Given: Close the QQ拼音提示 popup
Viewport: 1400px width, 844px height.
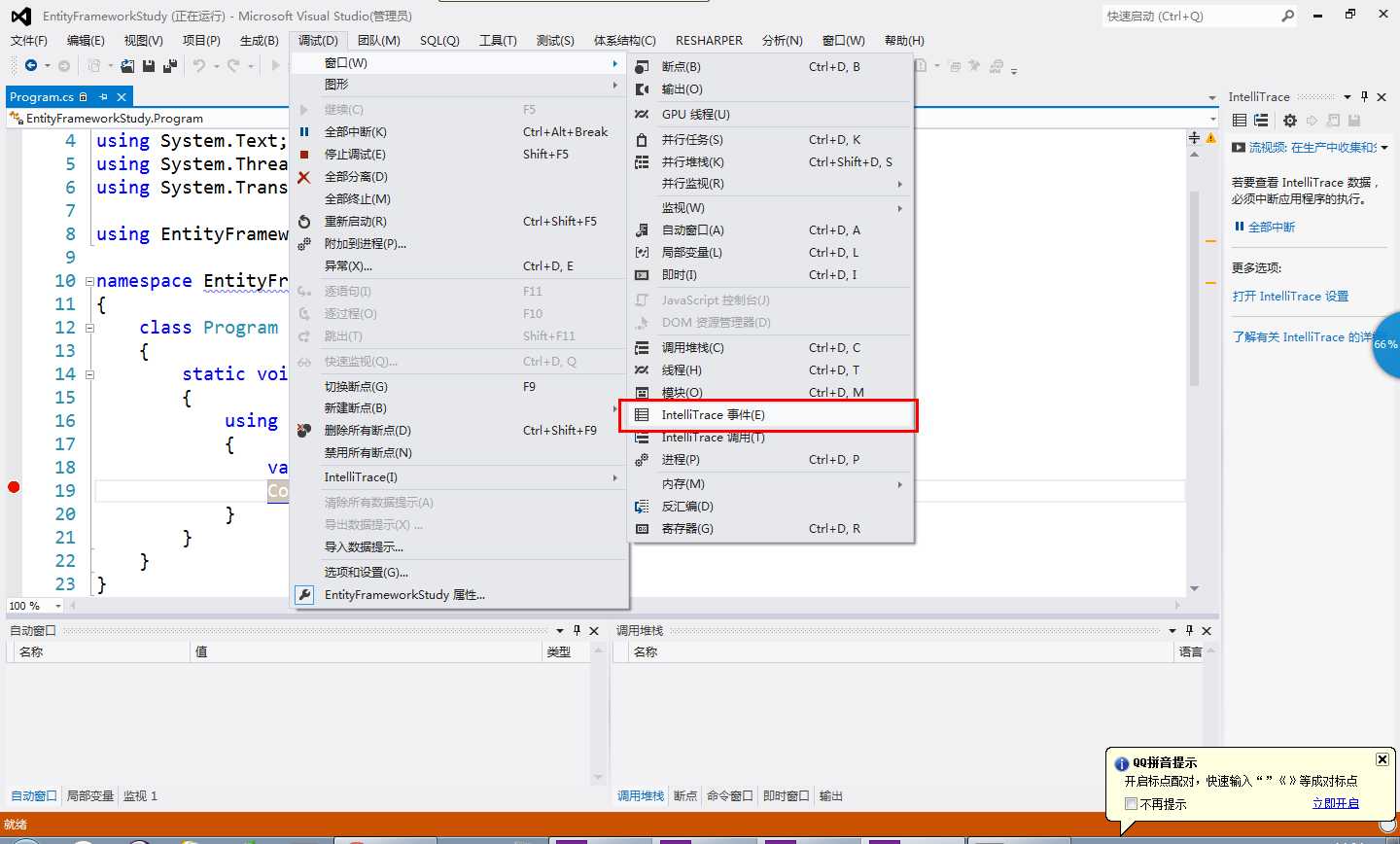Looking at the screenshot, I should [1382, 759].
